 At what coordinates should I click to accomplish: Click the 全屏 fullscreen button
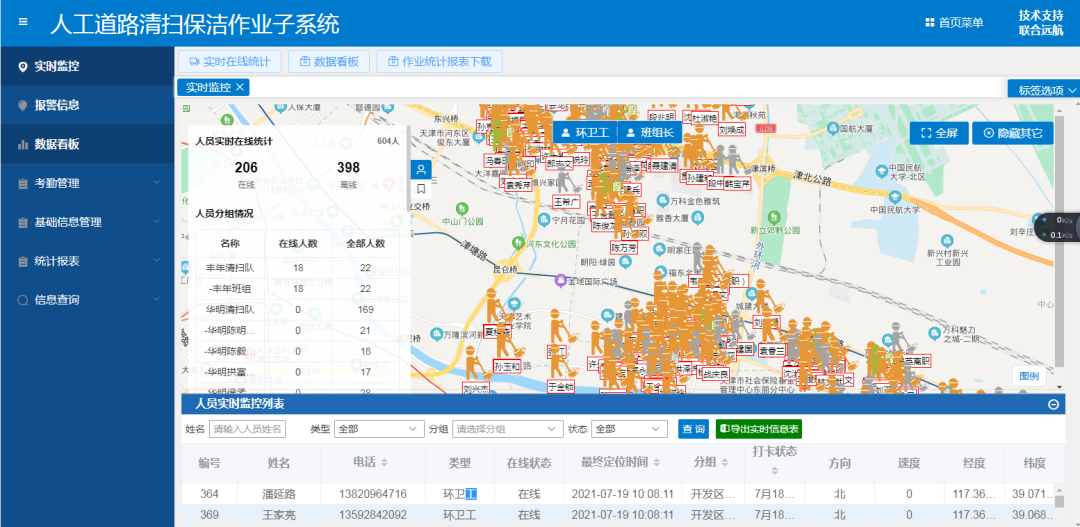(x=939, y=133)
